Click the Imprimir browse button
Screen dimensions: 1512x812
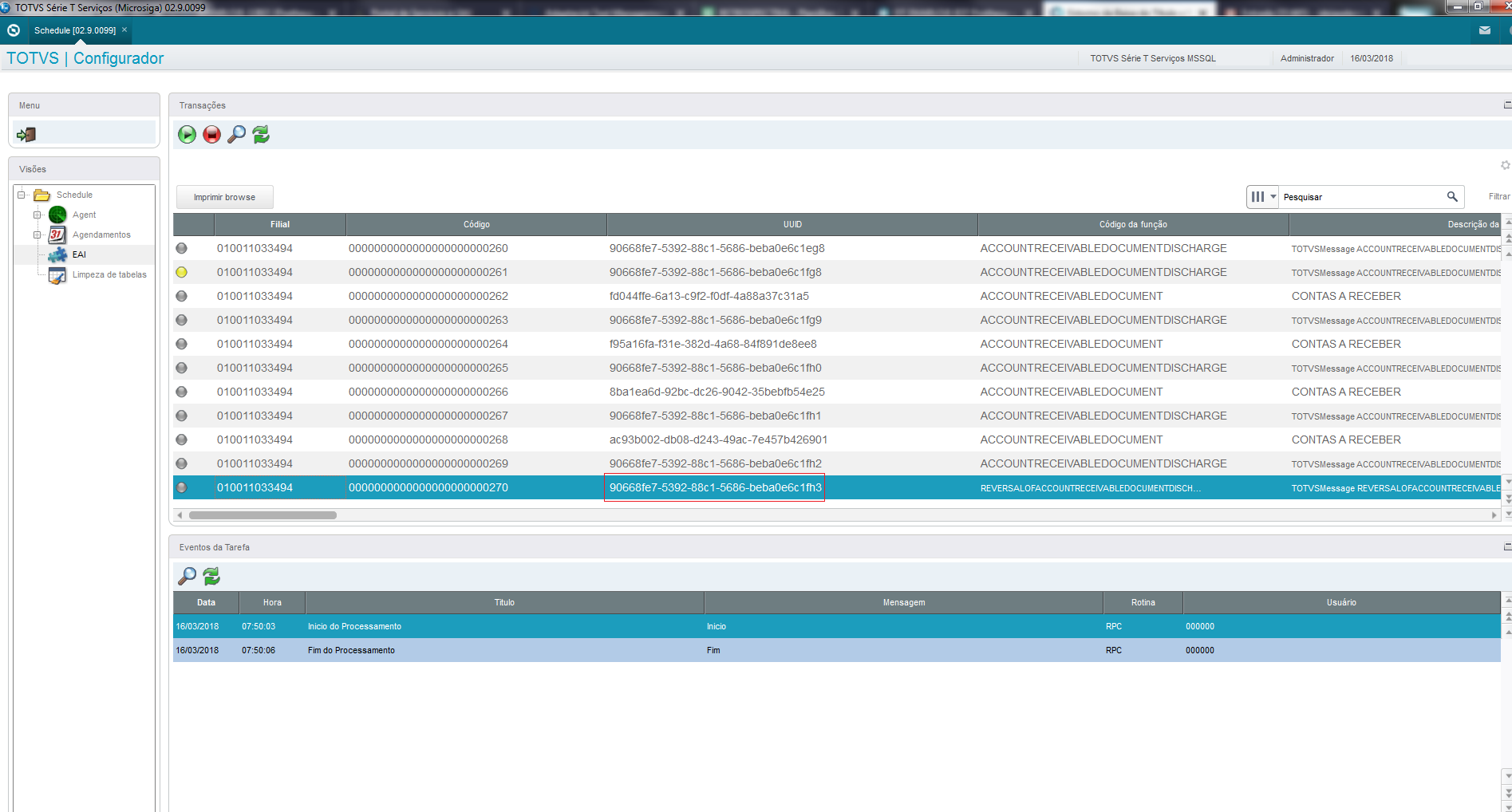click(x=224, y=197)
